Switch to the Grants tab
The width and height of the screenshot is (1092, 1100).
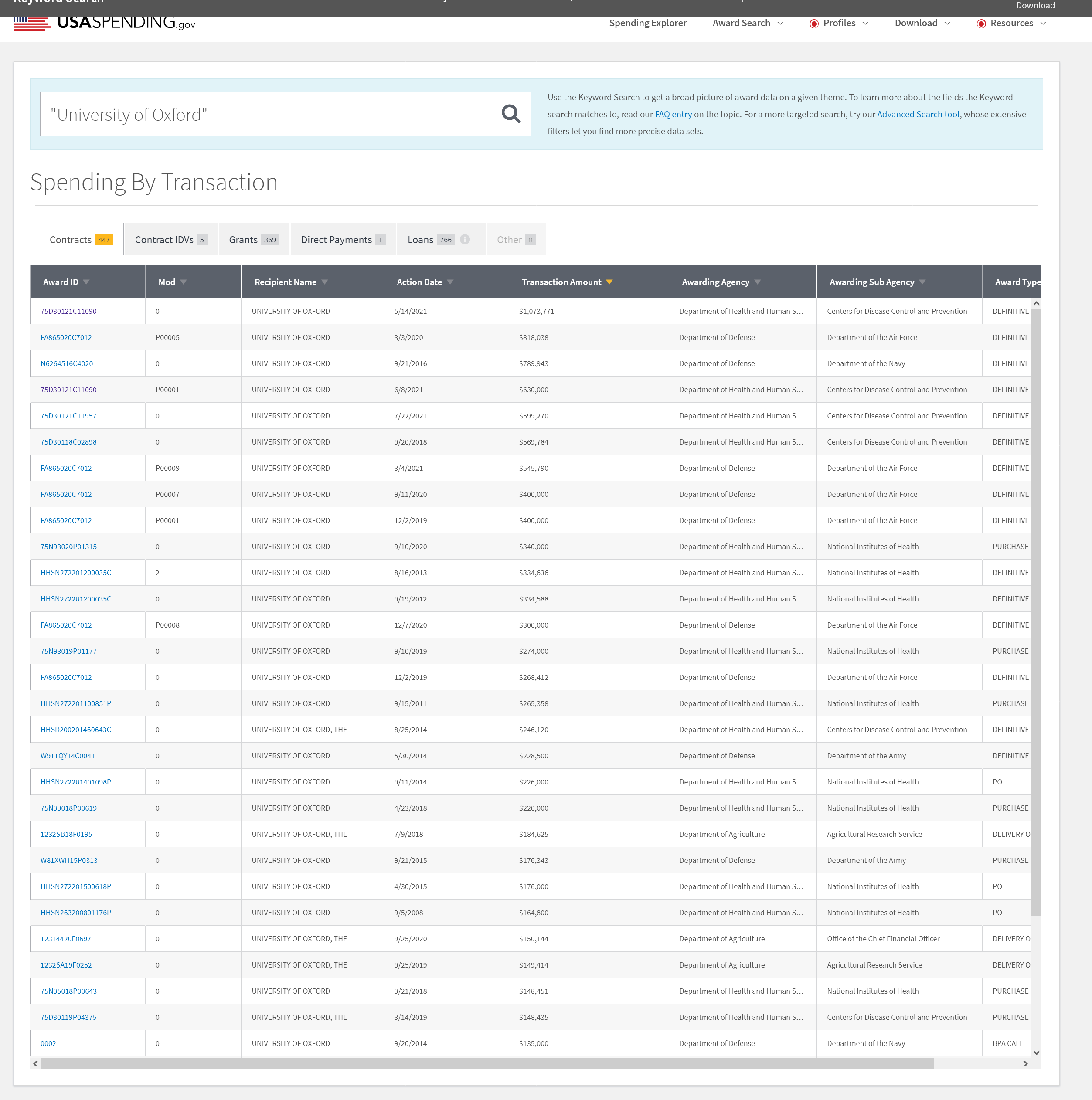254,240
